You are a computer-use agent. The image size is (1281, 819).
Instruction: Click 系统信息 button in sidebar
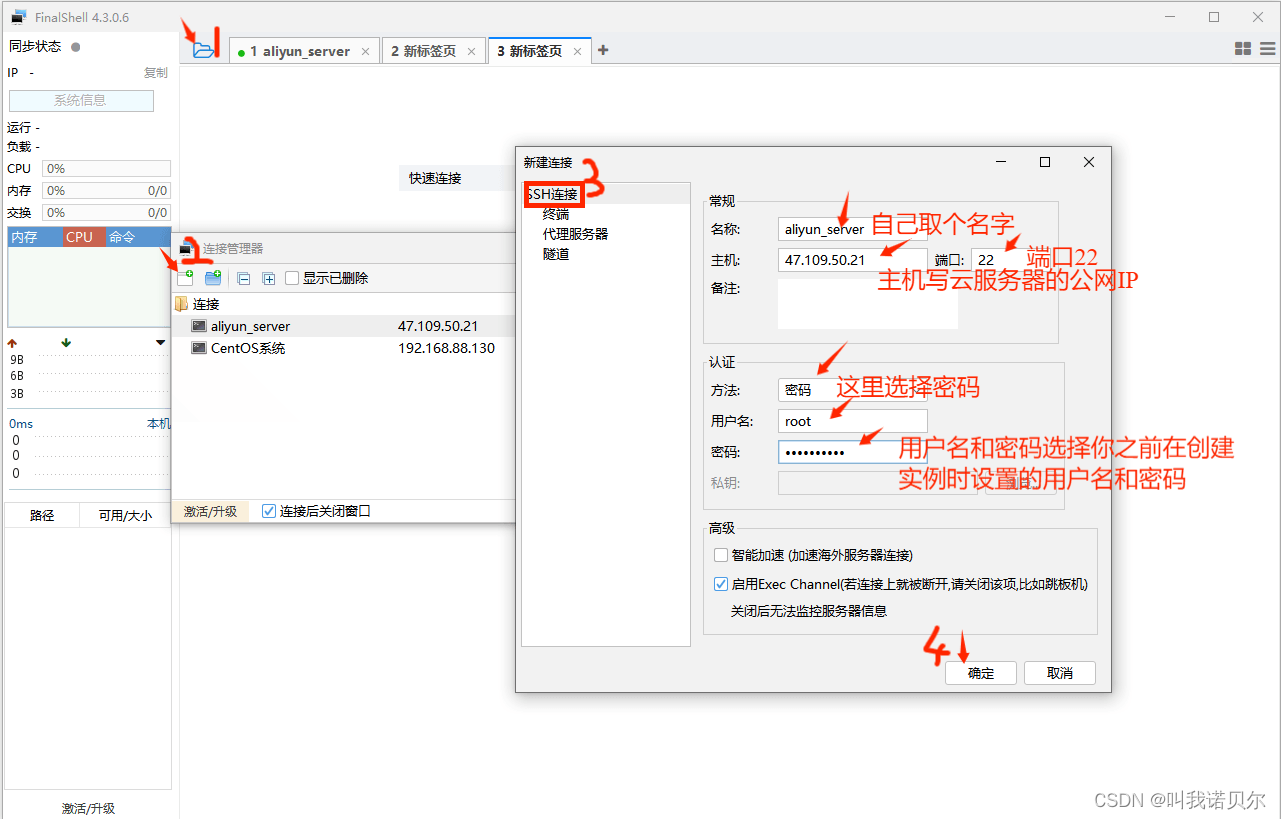tap(81, 100)
